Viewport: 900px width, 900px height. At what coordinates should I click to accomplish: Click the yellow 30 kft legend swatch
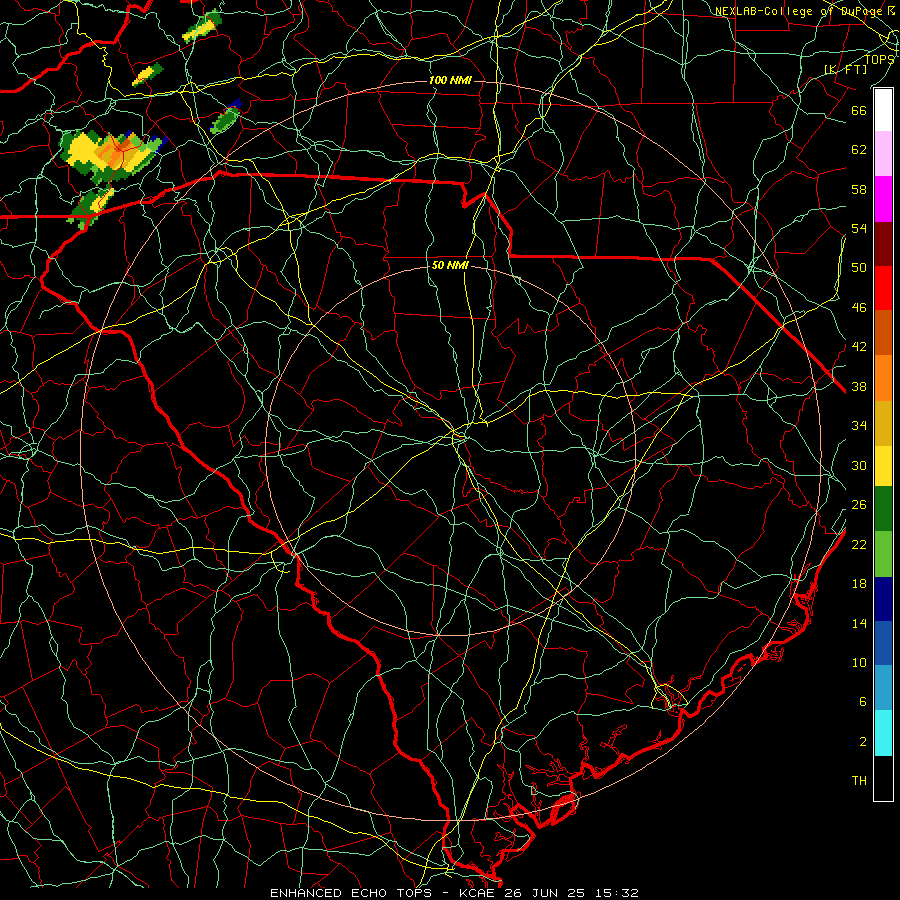pyautogui.click(x=883, y=465)
